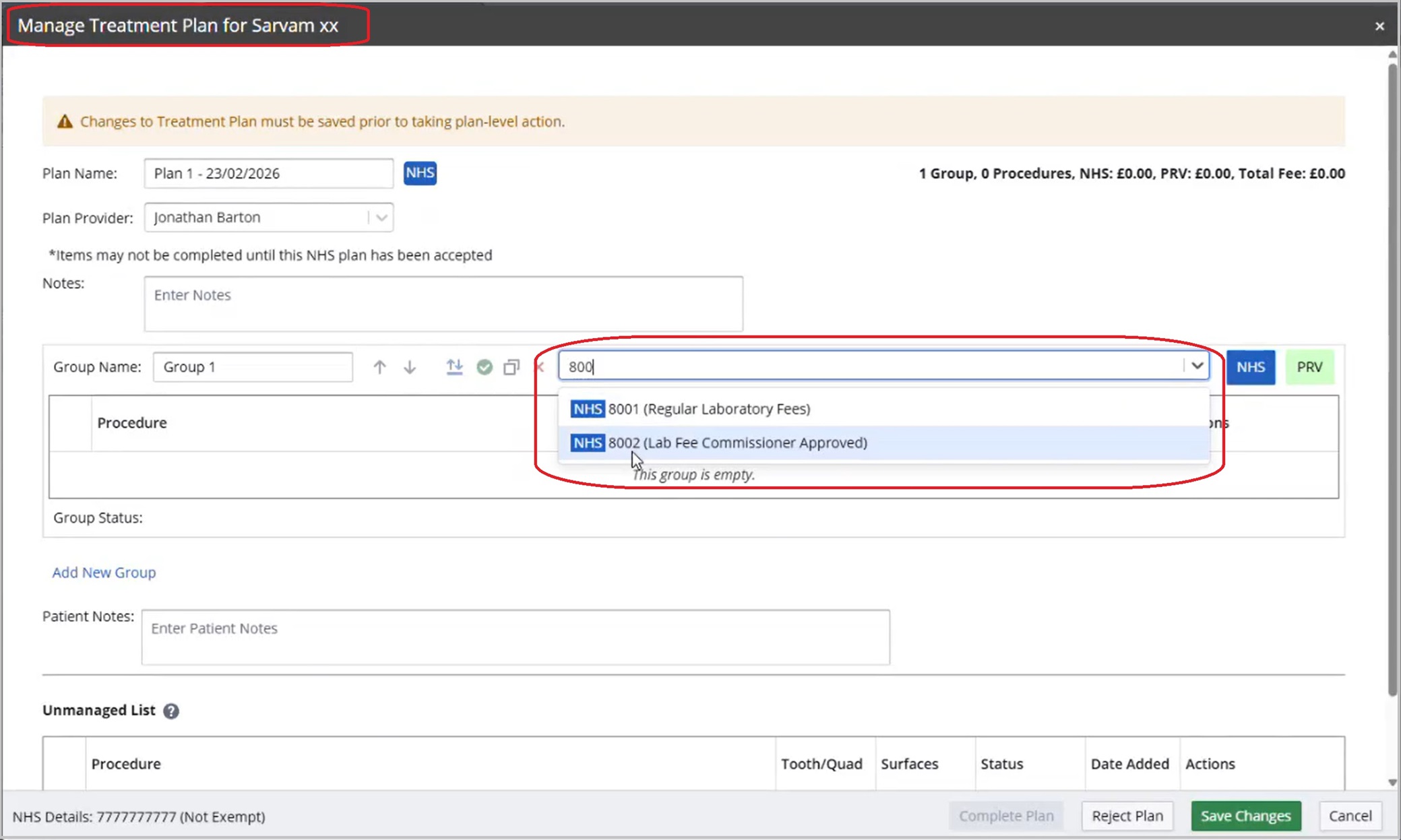Viewport: 1401px width, 840px height.
Task: Click the Cancel button
Action: tap(1350, 816)
